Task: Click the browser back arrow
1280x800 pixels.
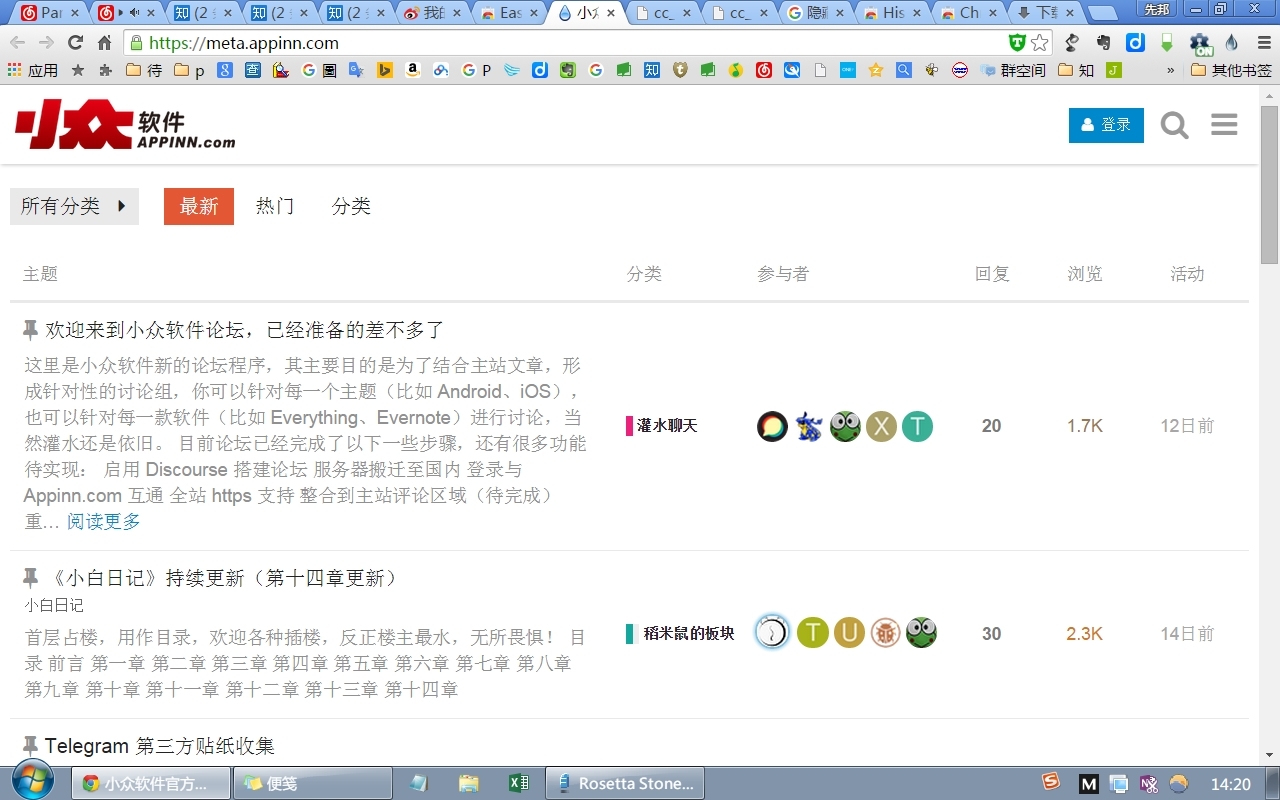Action: (18, 43)
